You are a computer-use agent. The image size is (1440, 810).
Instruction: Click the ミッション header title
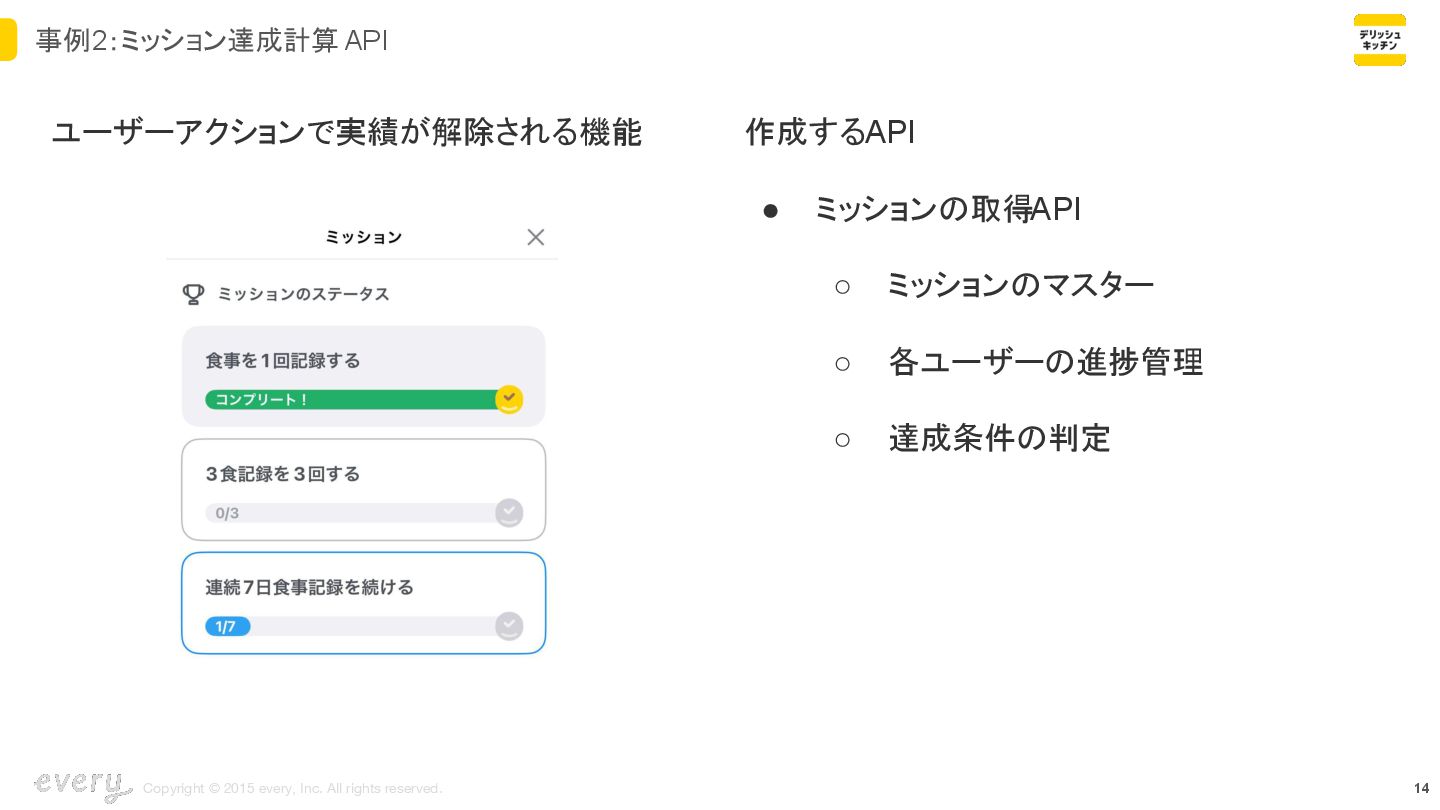pyautogui.click(x=364, y=237)
